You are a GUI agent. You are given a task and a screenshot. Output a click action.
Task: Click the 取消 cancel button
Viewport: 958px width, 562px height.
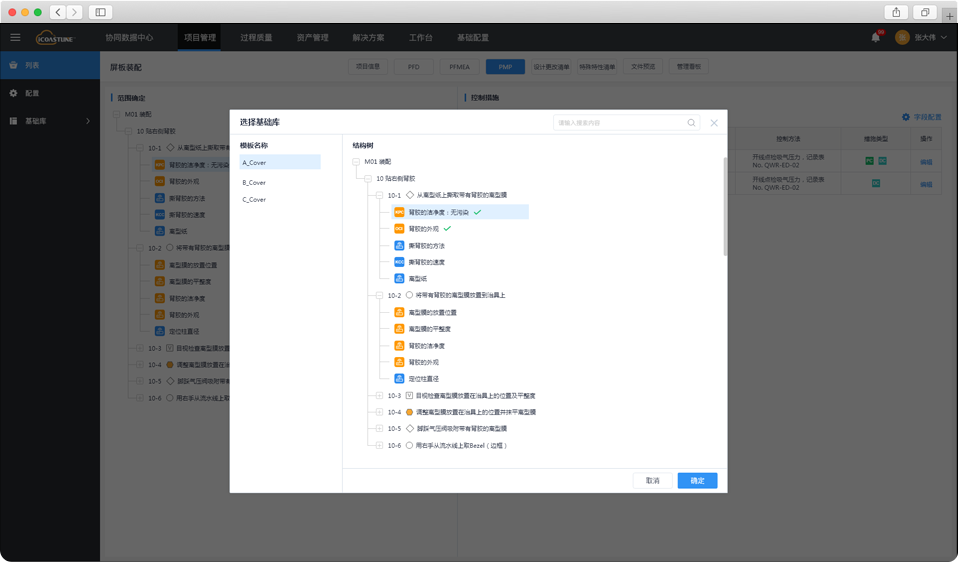click(653, 481)
